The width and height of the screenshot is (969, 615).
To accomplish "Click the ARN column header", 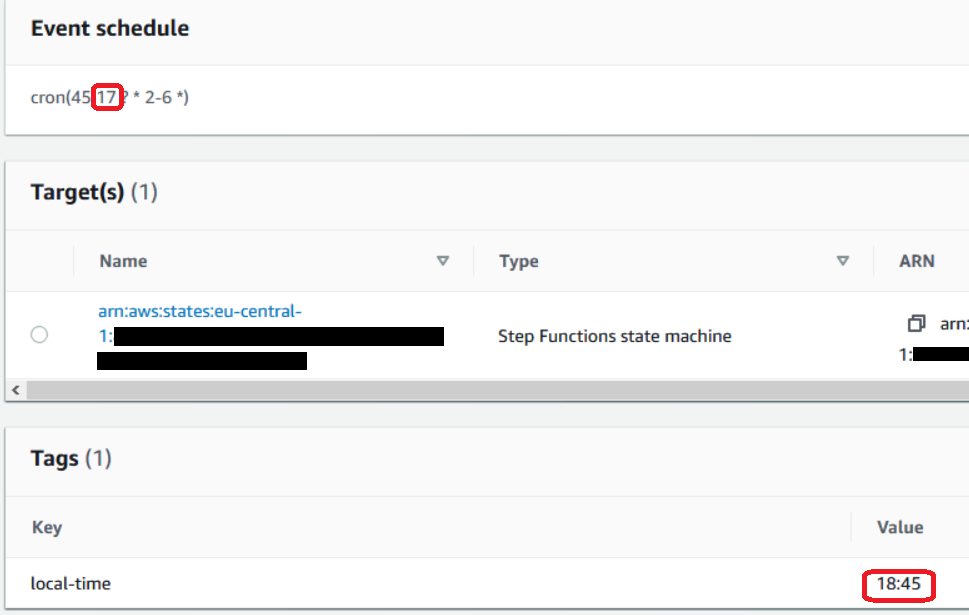I will pyautogui.click(x=917, y=261).
